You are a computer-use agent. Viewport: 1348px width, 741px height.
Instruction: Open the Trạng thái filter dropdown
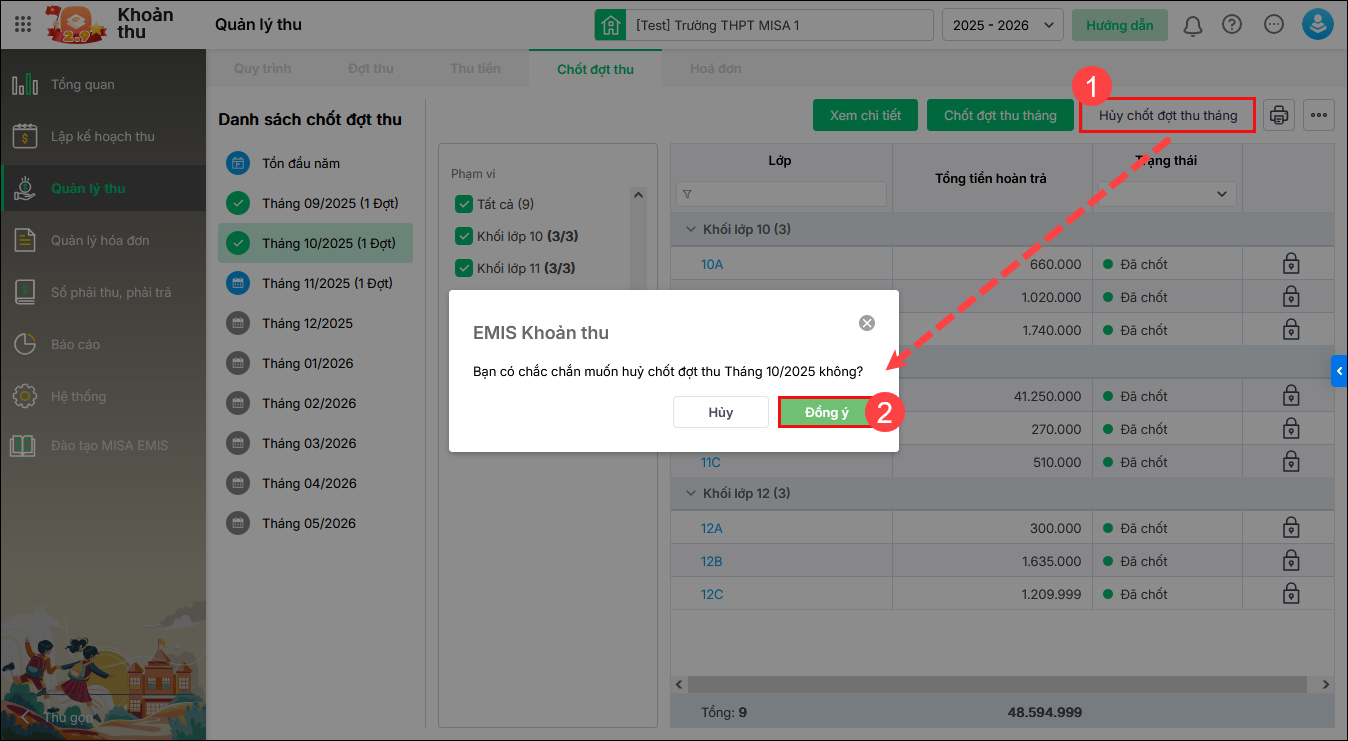click(1167, 193)
